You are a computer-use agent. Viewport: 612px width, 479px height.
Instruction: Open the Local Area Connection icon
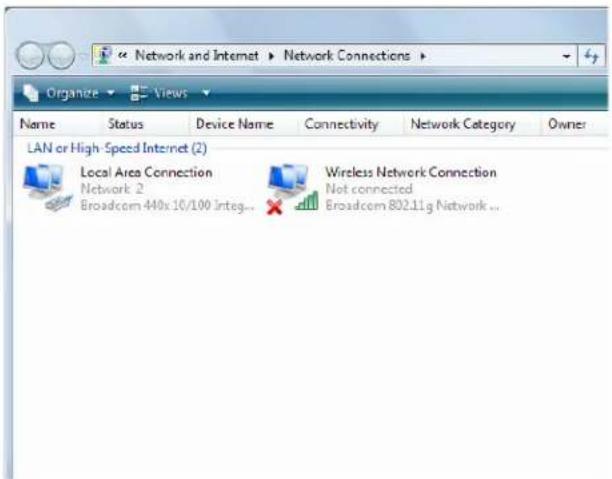click(48, 188)
